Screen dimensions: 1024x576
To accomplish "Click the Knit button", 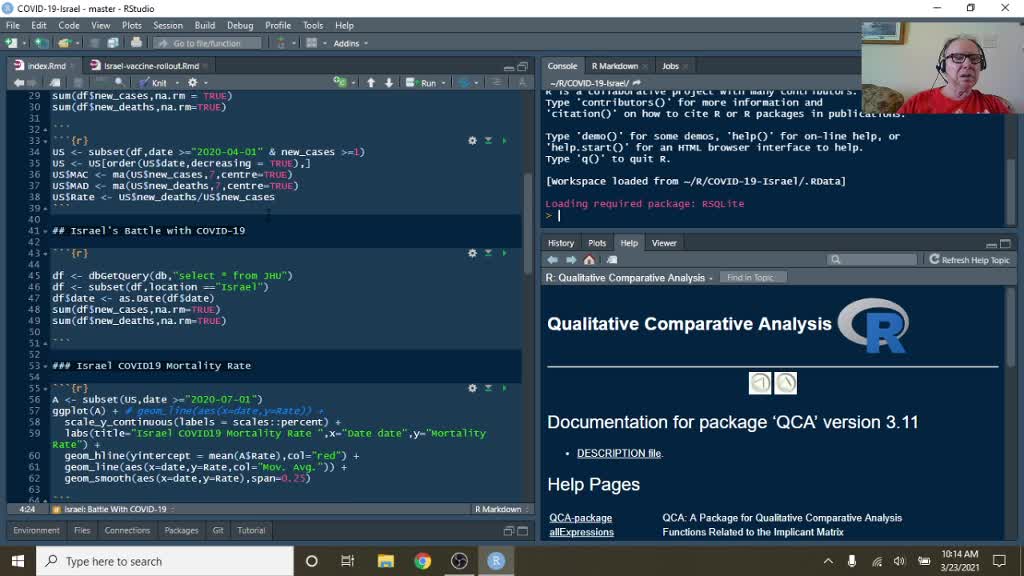I will pos(153,83).
